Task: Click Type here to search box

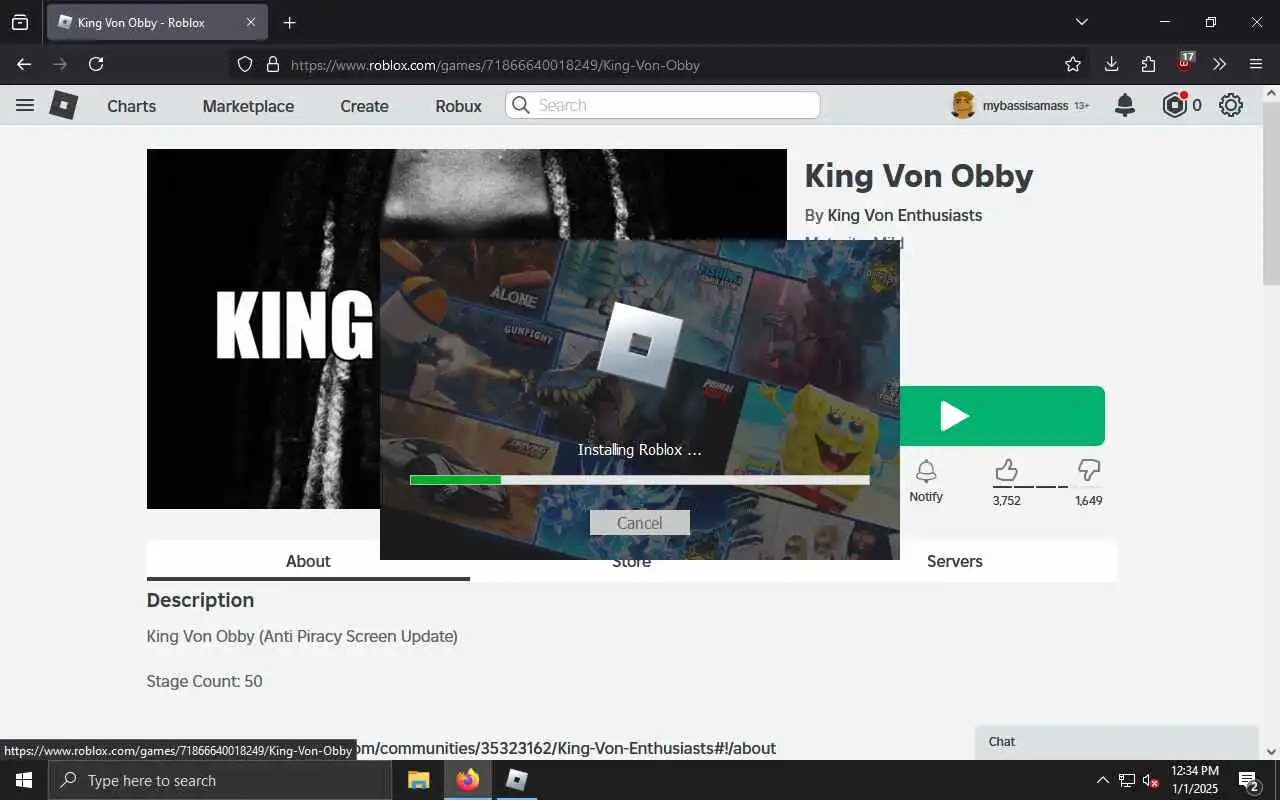Action: (220, 780)
